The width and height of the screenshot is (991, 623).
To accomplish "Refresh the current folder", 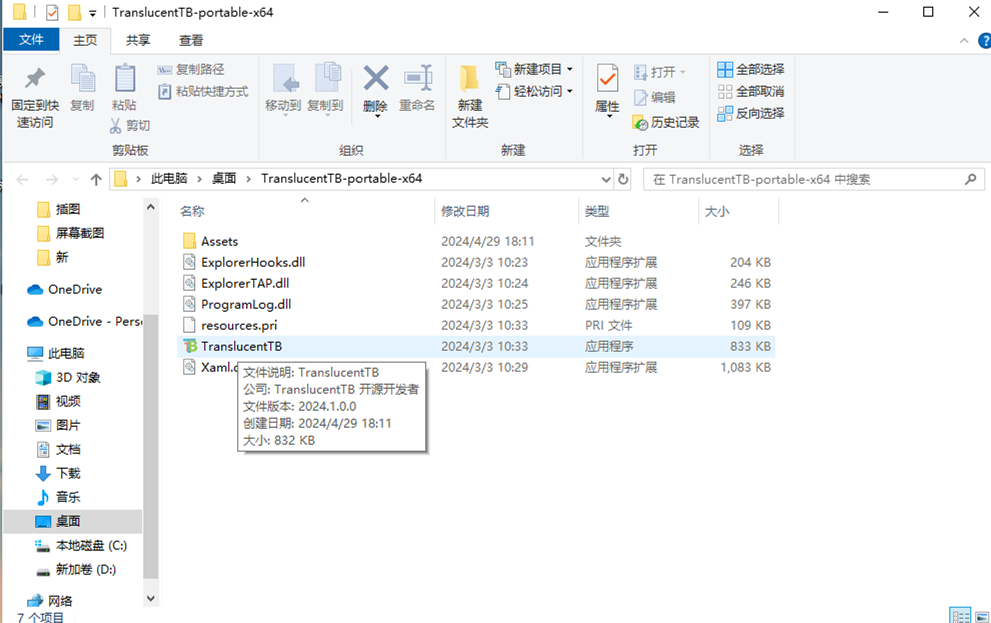I will 623,179.
